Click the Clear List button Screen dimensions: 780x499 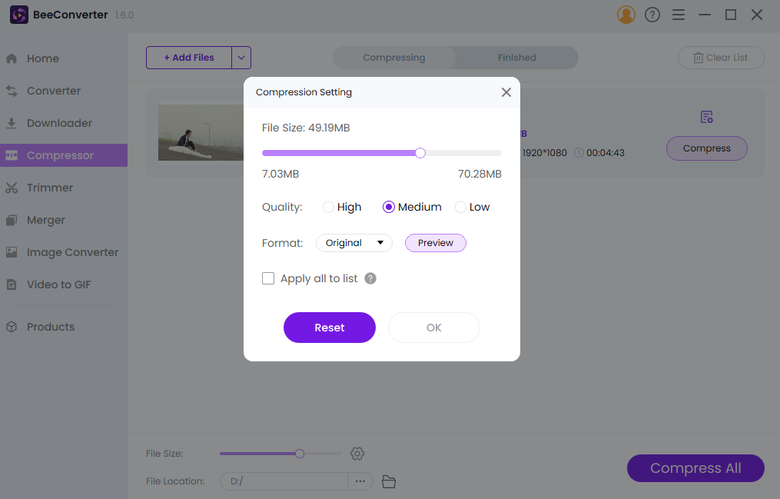click(x=721, y=58)
